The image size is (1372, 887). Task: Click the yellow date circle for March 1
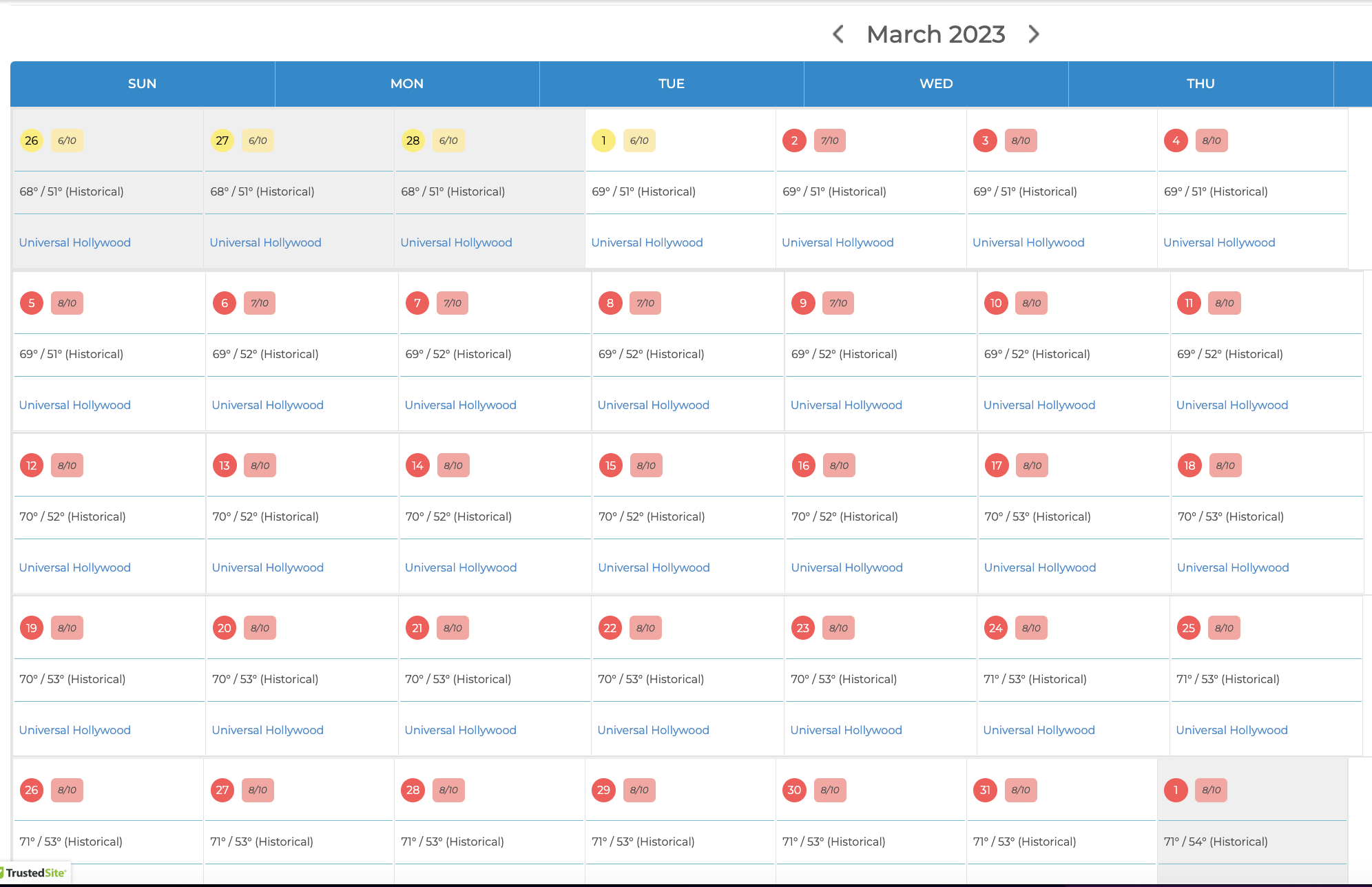click(x=603, y=140)
